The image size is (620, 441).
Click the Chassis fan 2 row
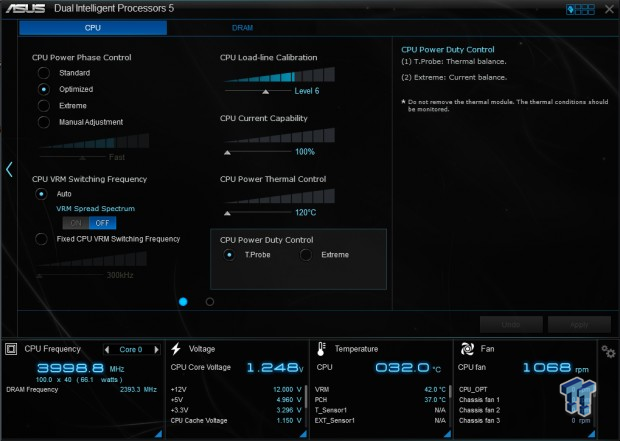(x=524, y=410)
